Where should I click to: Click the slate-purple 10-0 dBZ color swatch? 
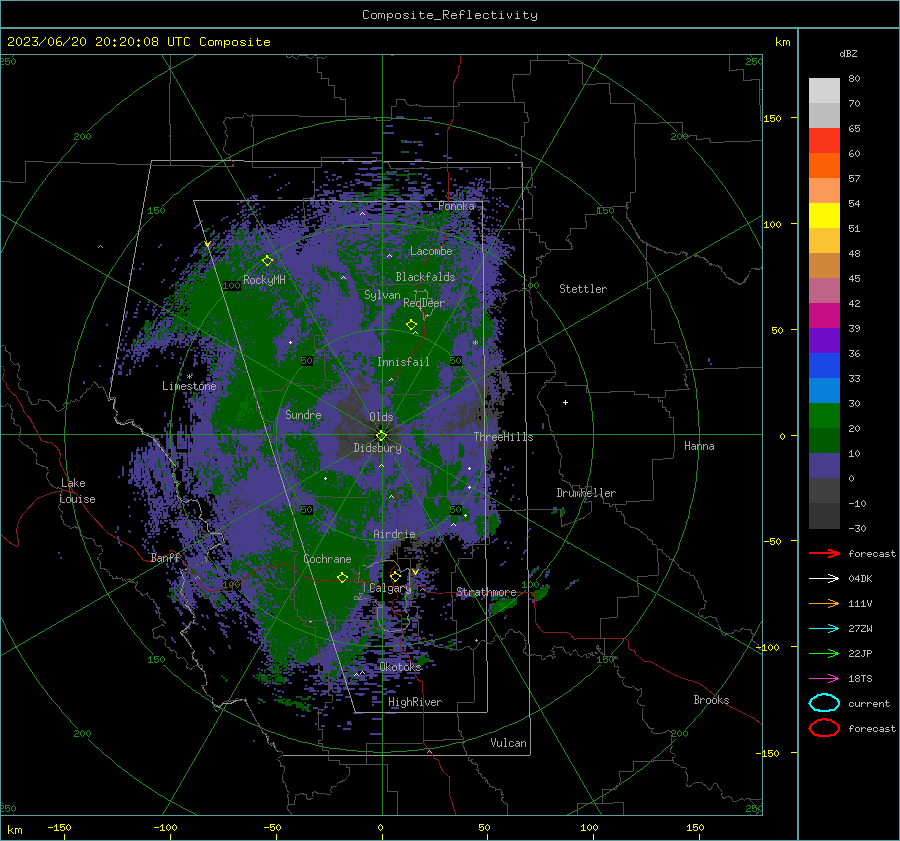click(824, 465)
